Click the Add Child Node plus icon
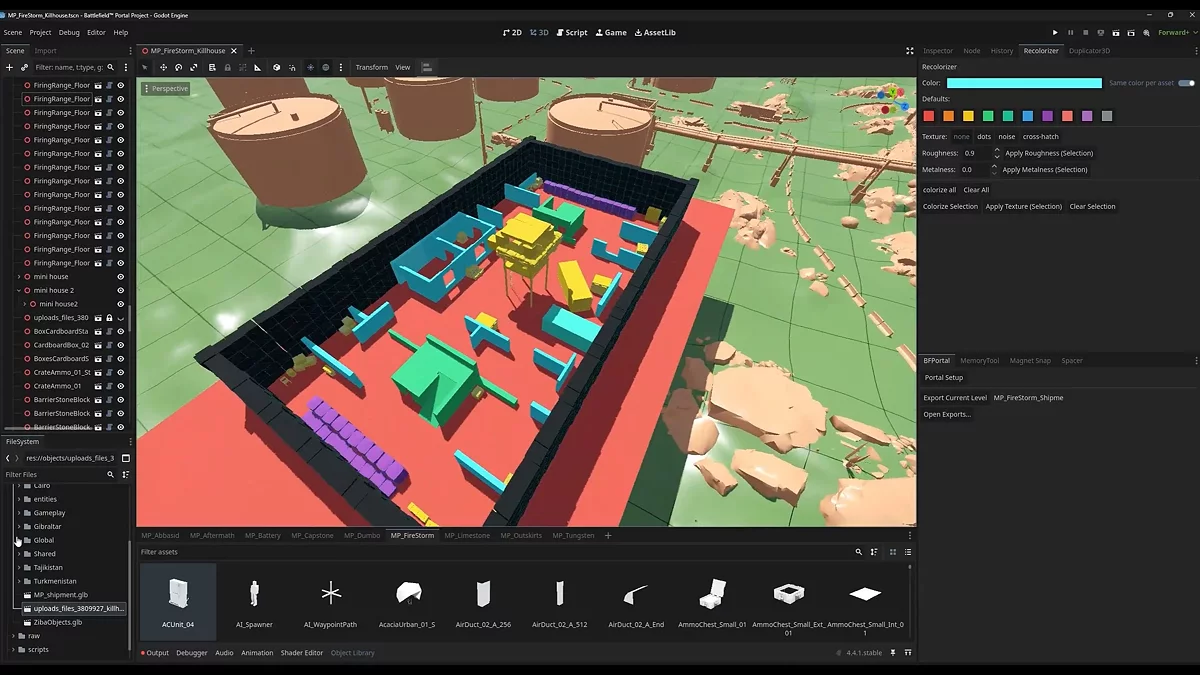 [x=9, y=67]
